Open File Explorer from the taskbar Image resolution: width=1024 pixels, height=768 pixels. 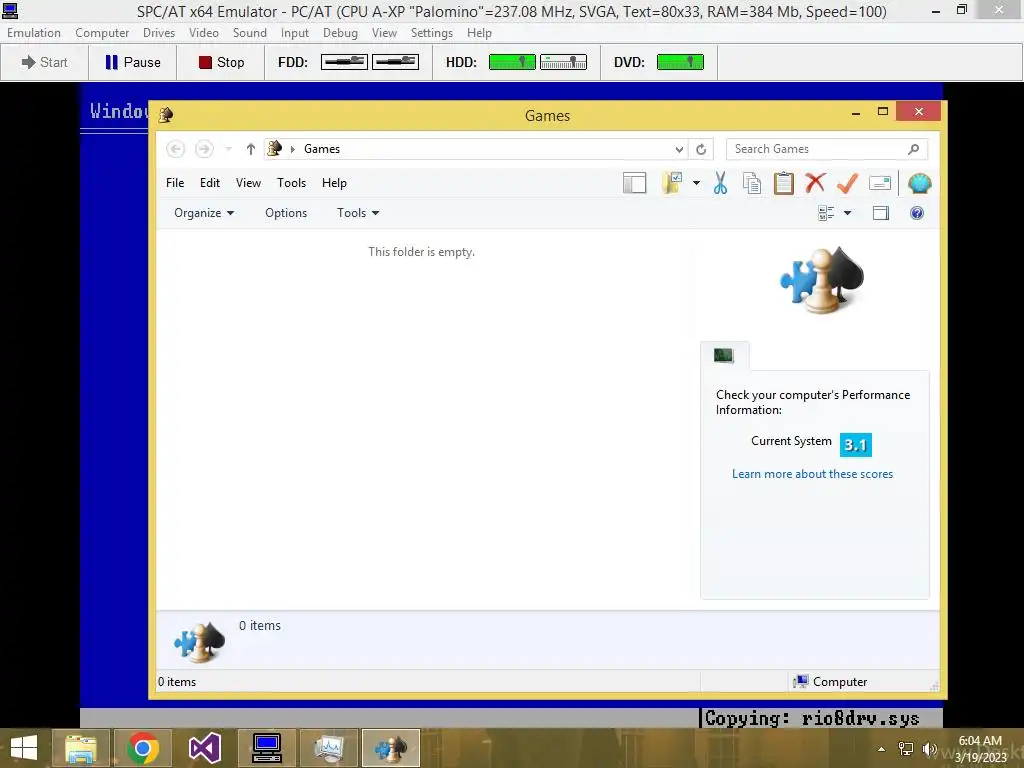click(x=81, y=748)
